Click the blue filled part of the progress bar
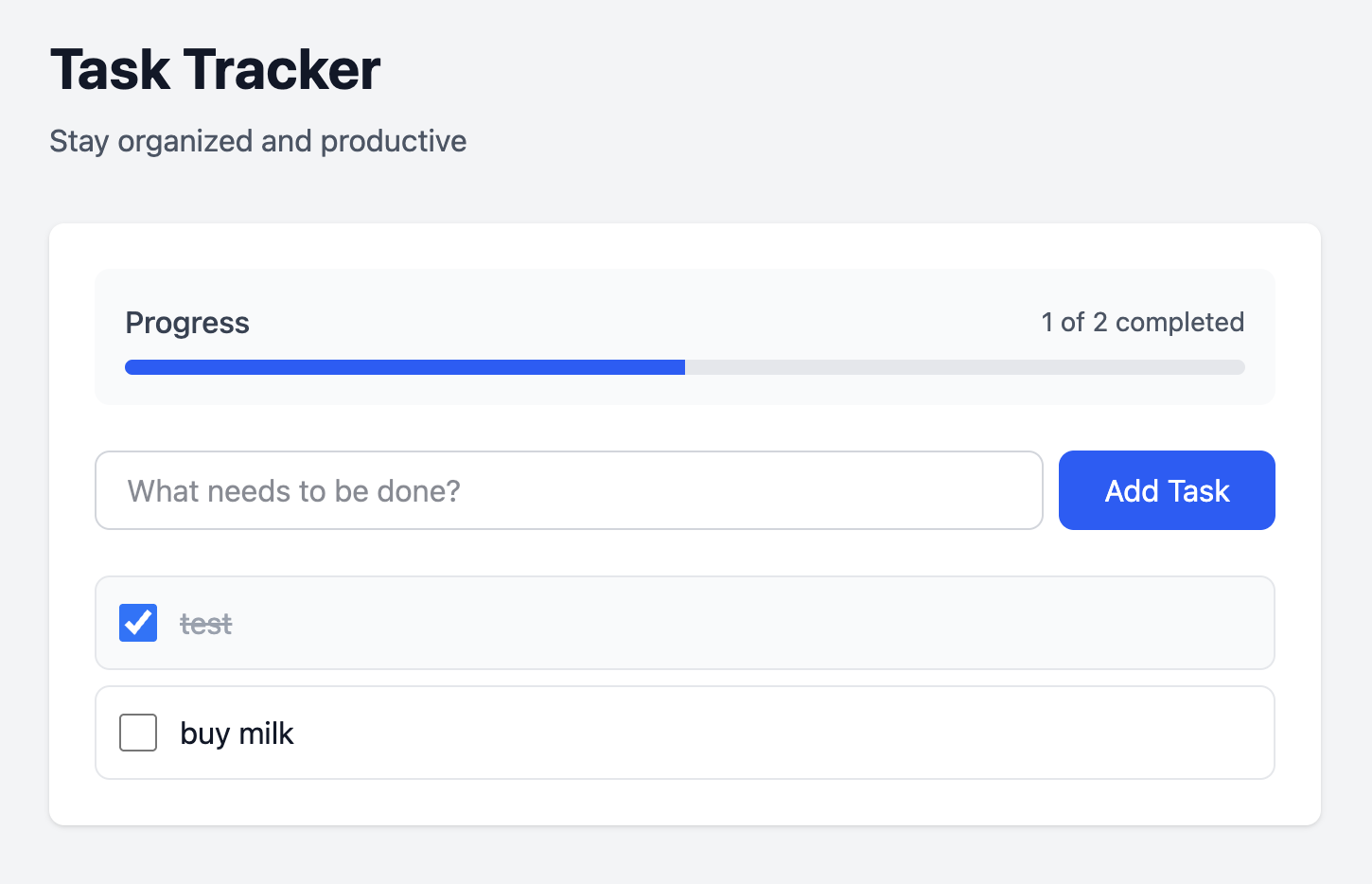Viewport: 1372px width, 884px height. pos(405,367)
